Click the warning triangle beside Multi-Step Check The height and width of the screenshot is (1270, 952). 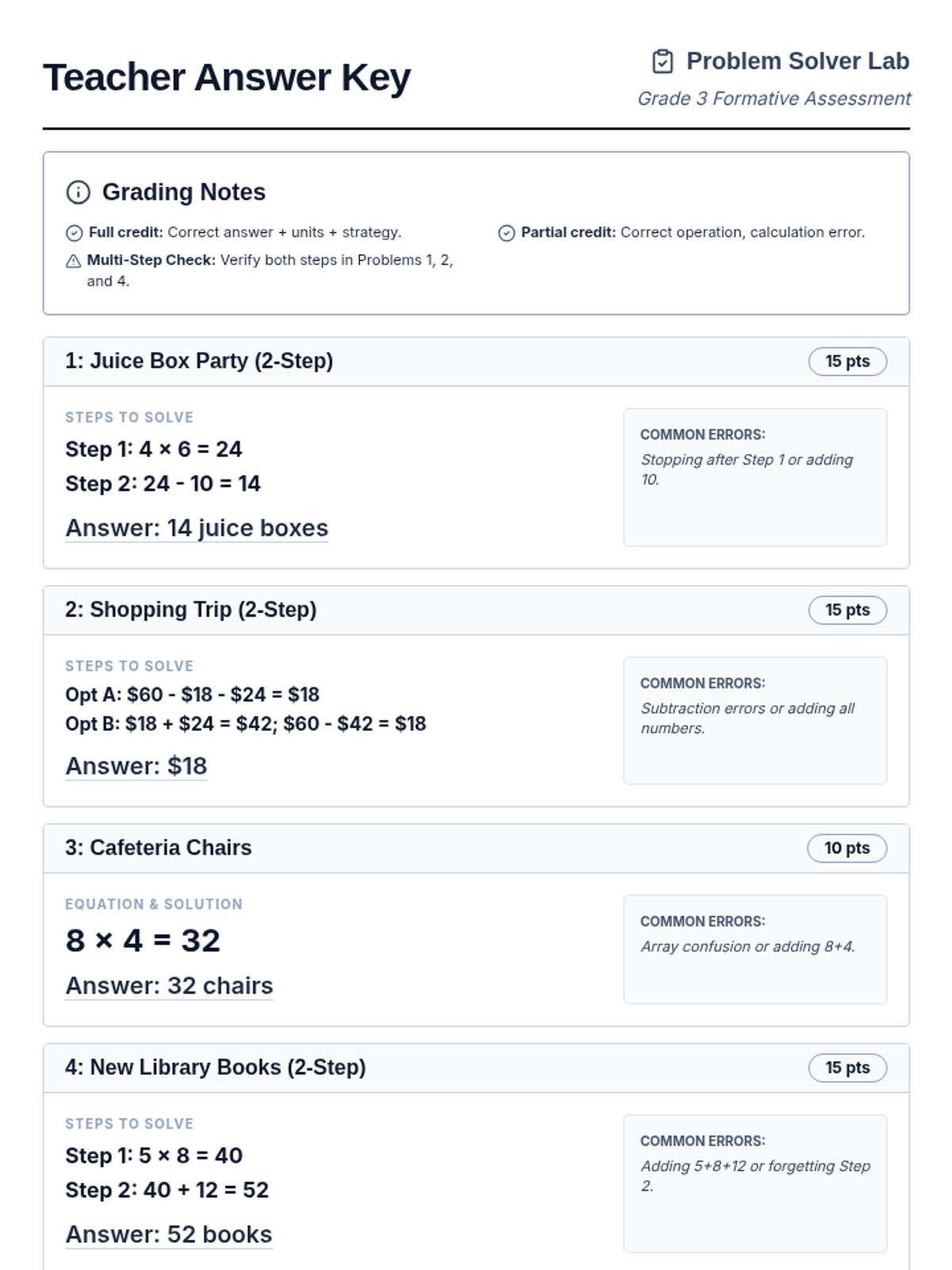click(x=74, y=260)
